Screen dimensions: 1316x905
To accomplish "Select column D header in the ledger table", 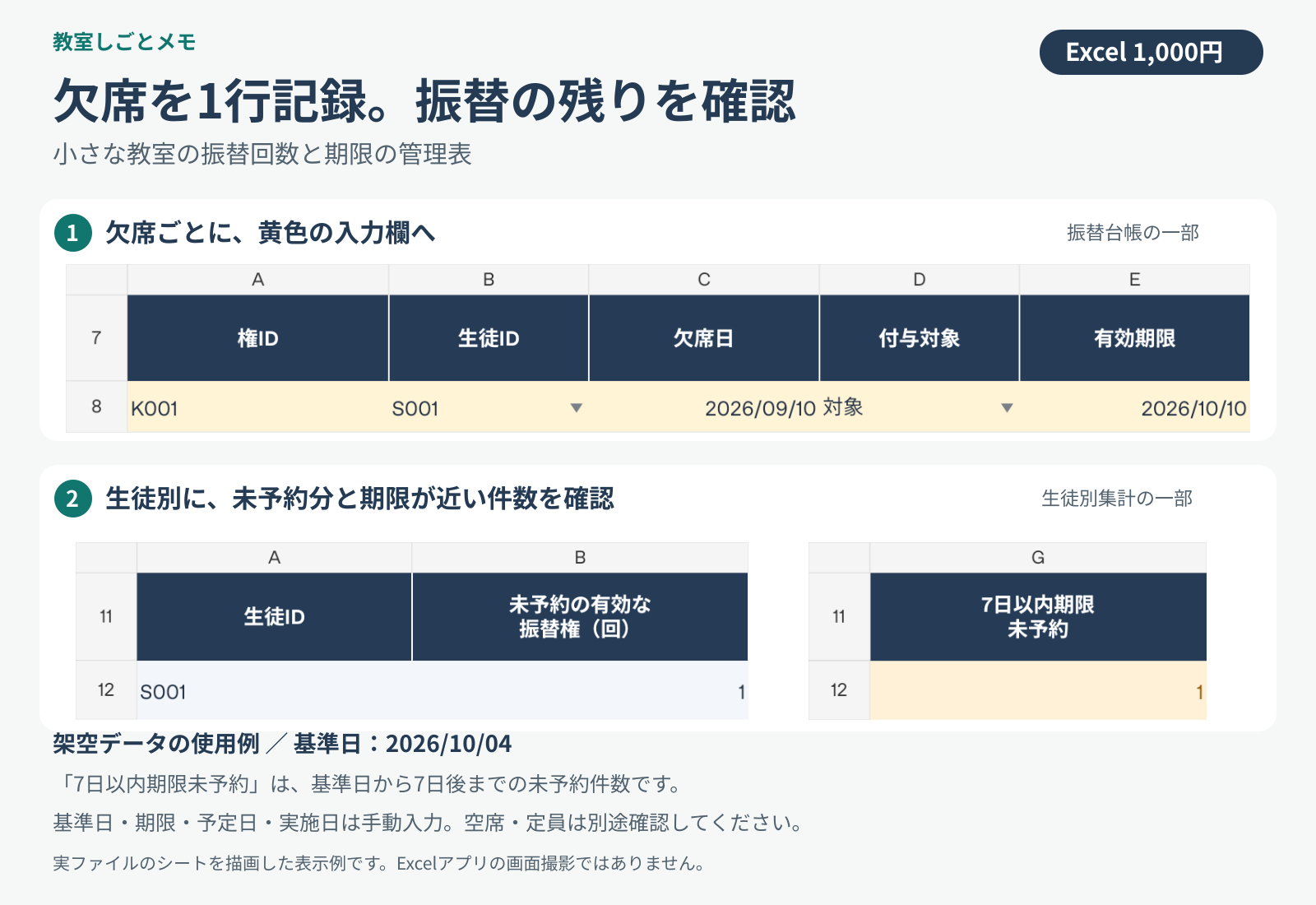I will [x=920, y=280].
